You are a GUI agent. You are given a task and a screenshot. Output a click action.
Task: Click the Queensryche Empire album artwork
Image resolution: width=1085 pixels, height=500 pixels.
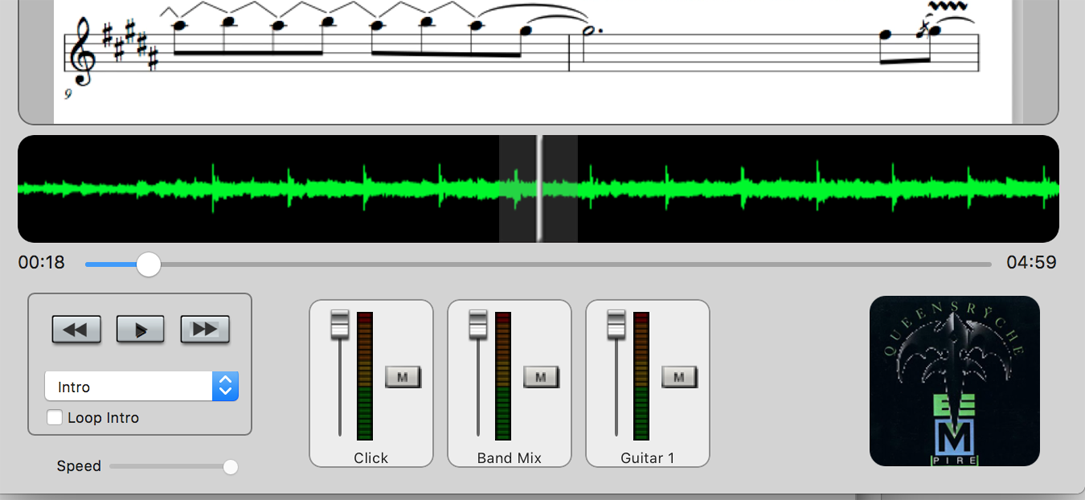pyautogui.click(x=954, y=381)
